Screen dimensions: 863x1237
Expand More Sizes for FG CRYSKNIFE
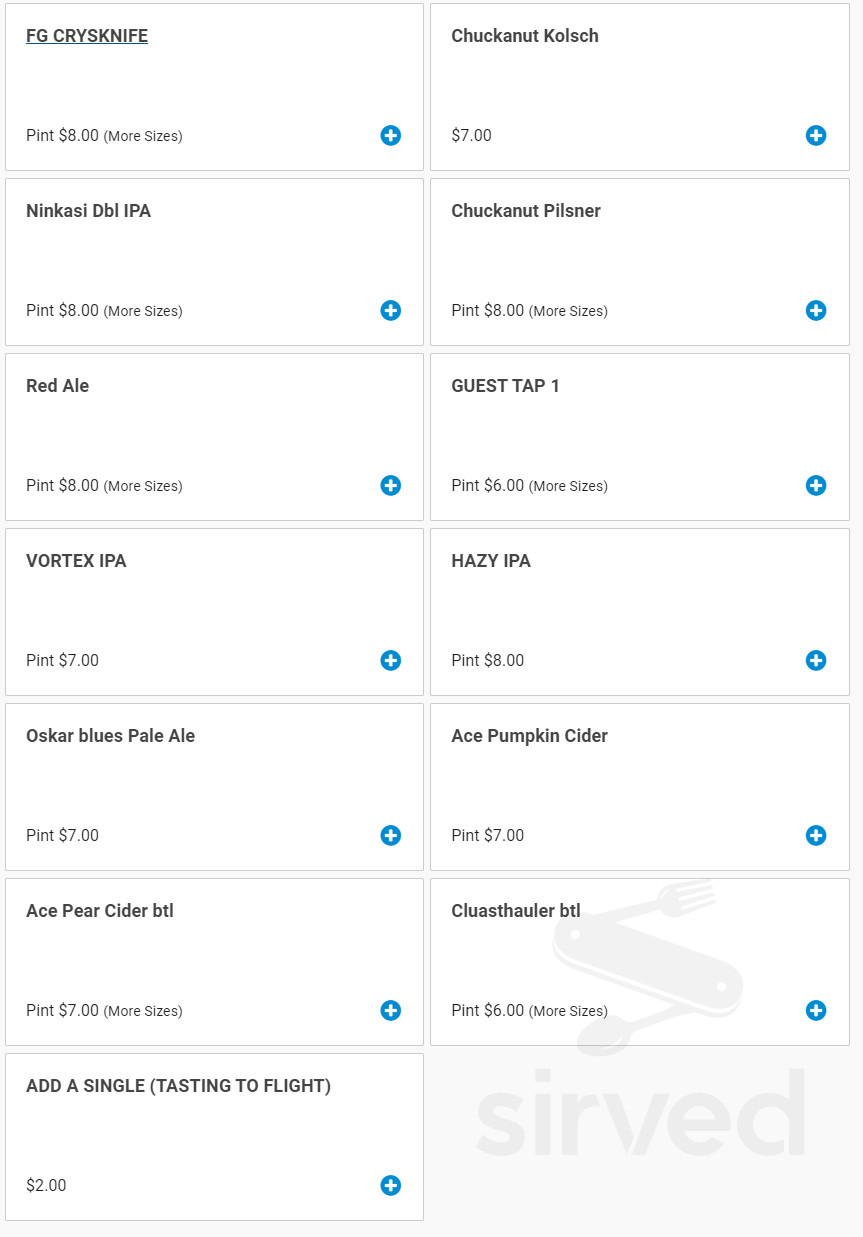pos(143,136)
